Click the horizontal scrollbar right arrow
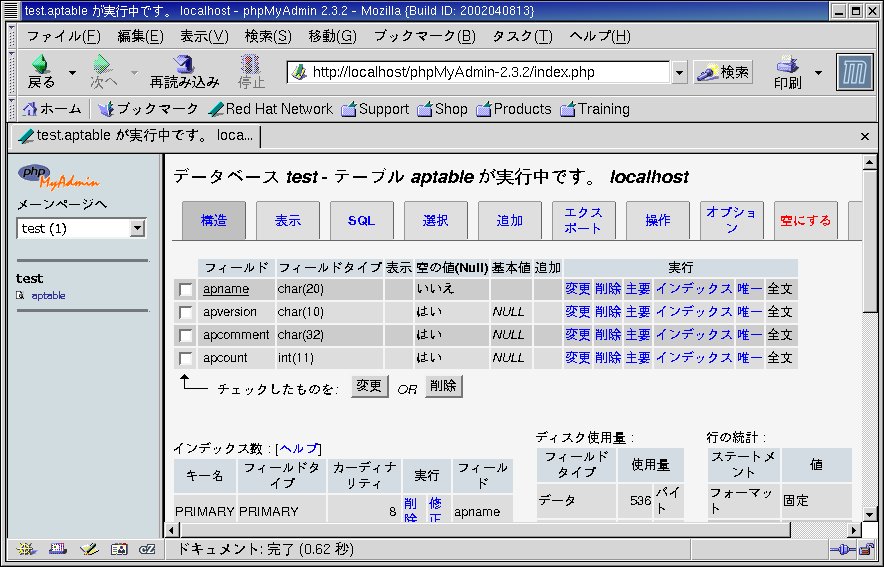884x567 pixels. point(854,530)
